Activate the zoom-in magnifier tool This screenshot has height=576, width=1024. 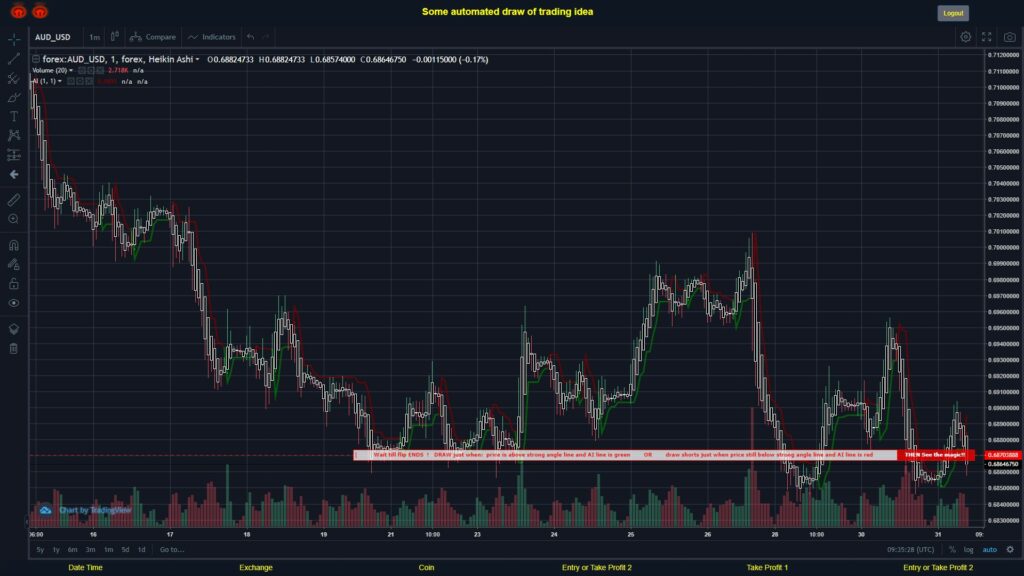pos(14,219)
